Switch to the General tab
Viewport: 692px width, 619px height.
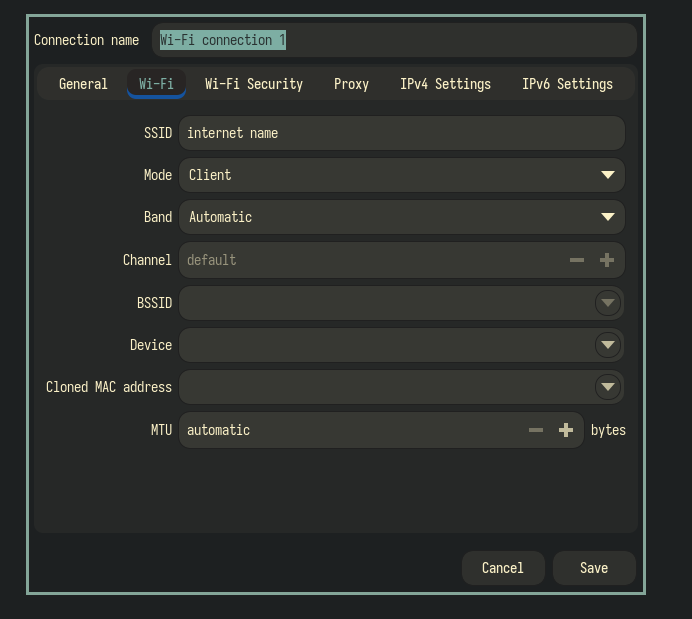point(83,84)
